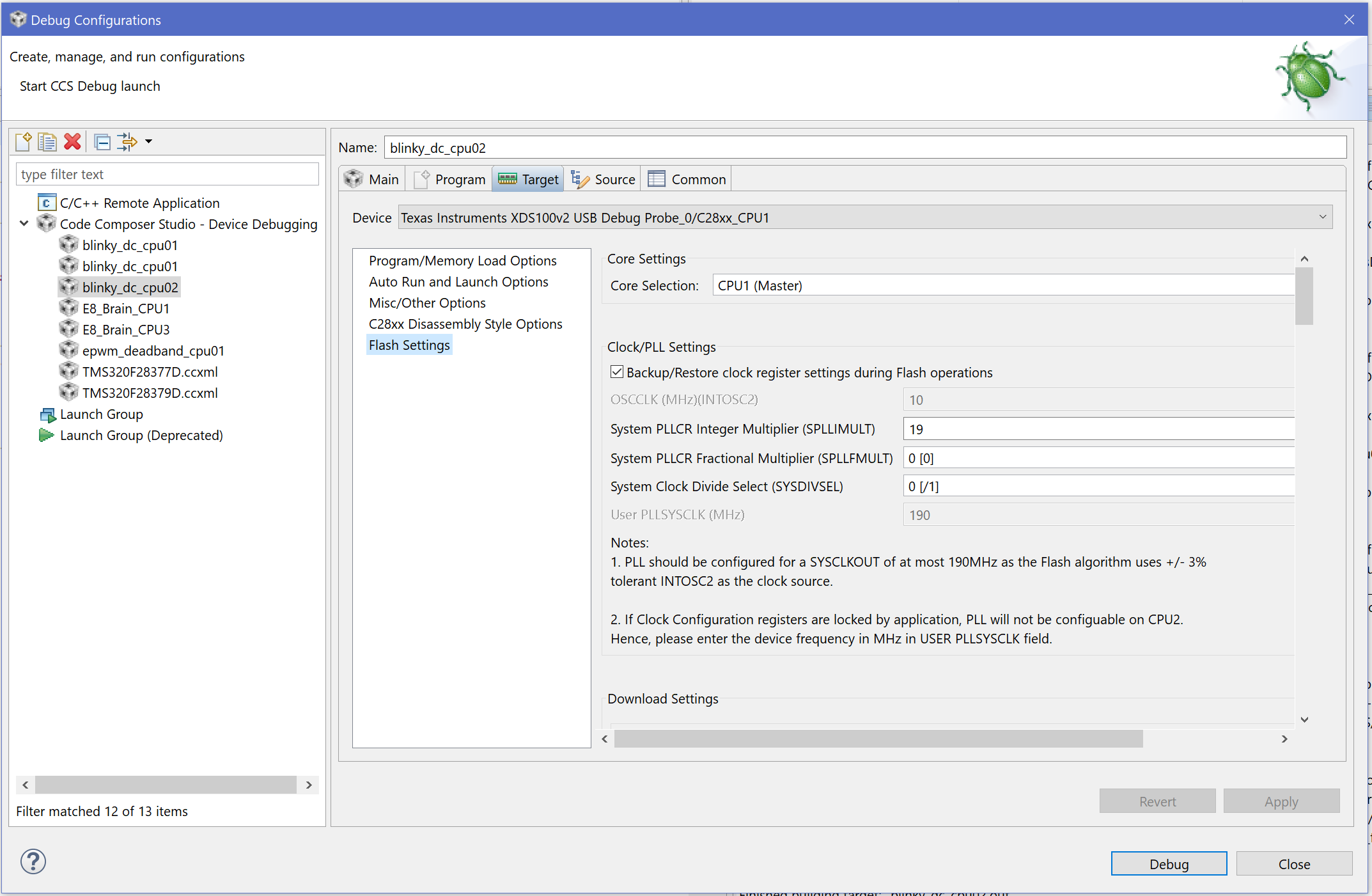Click the Collapse All icon
Image resolution: width=1372 pixels, height=896 pixels.
(x=102, y=141)
